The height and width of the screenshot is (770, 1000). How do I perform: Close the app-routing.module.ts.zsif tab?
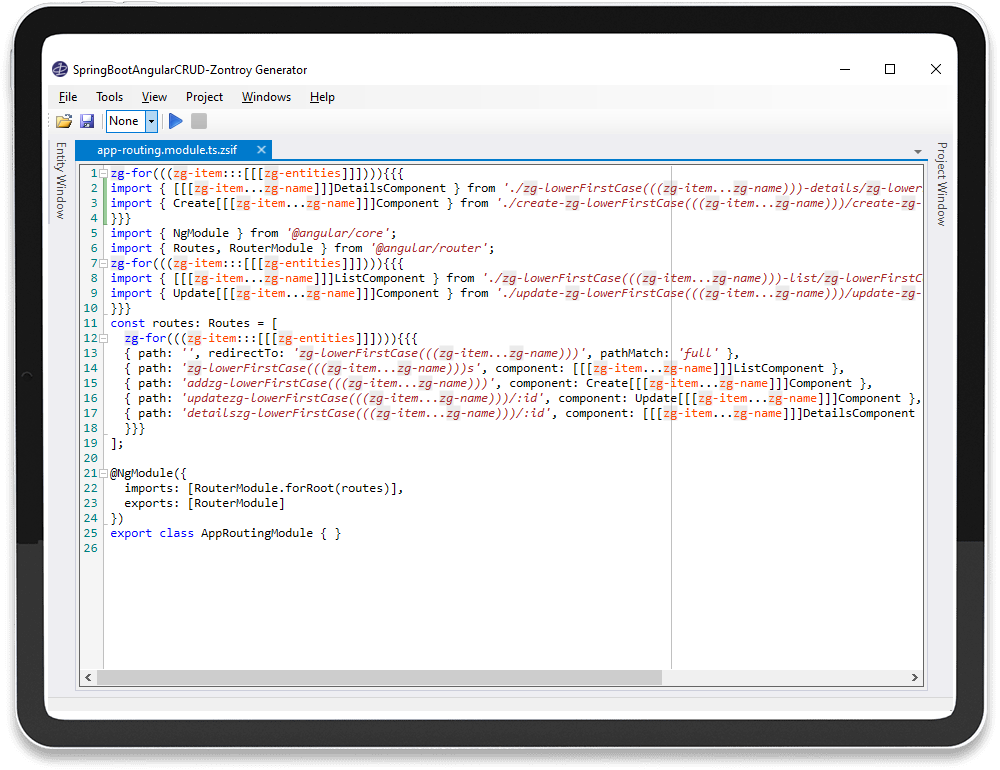pyautogui.click(x=261, y=150)
